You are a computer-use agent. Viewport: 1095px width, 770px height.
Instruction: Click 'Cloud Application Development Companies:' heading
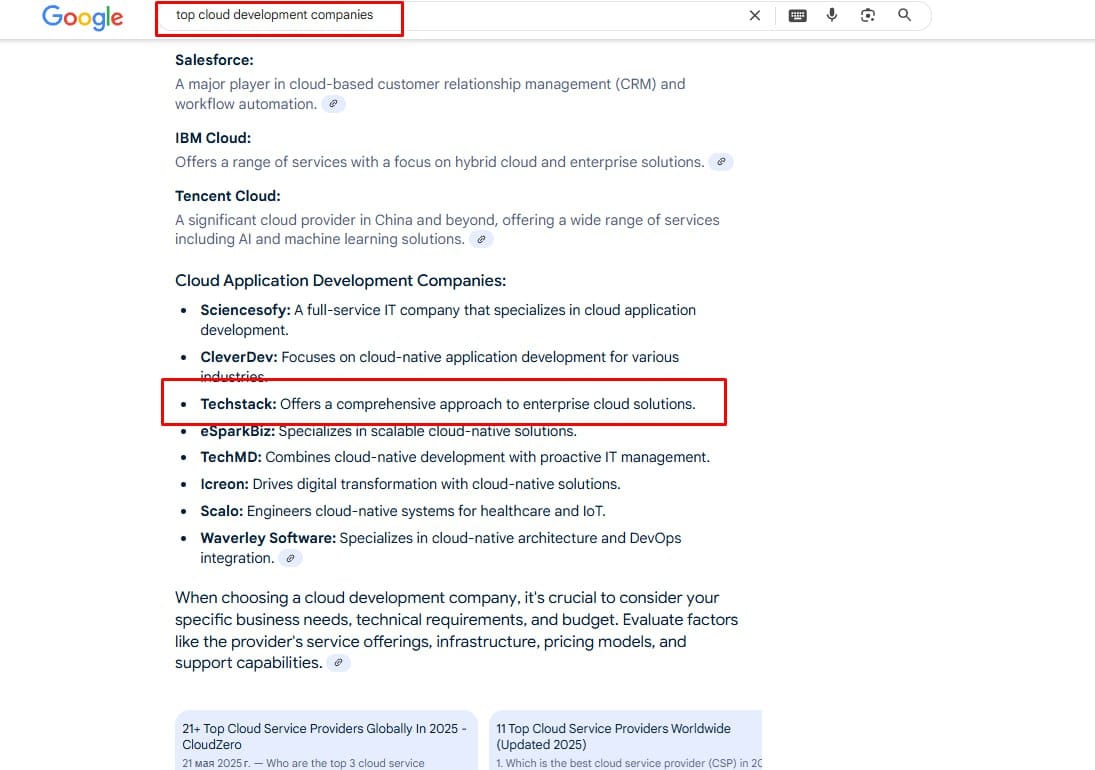pos(341,281)
